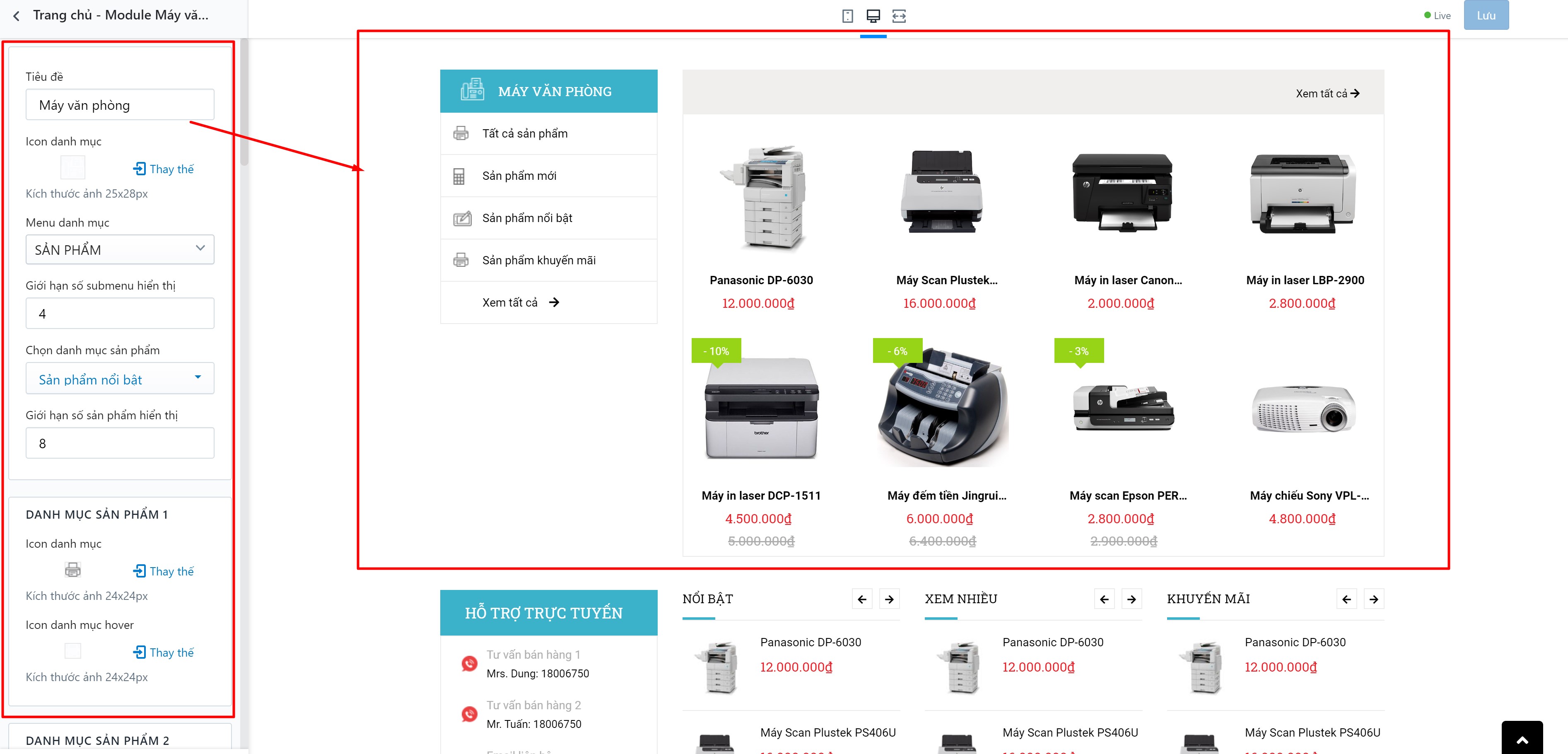
Task: Click the Icon danh mục hover preview box
Action: coord(72,651)
